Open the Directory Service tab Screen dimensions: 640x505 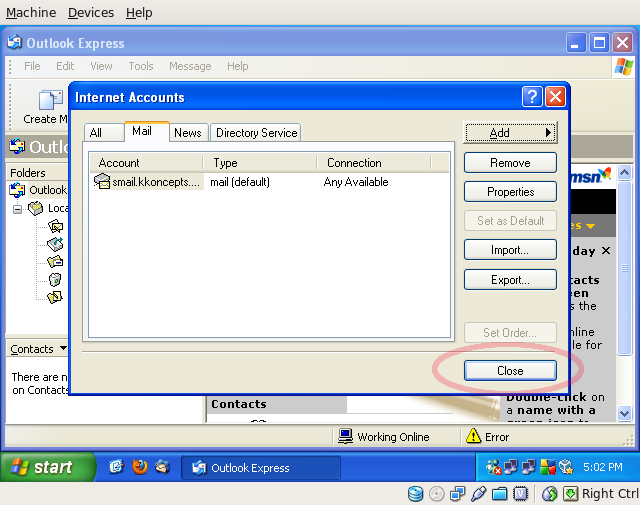point(256,133)
